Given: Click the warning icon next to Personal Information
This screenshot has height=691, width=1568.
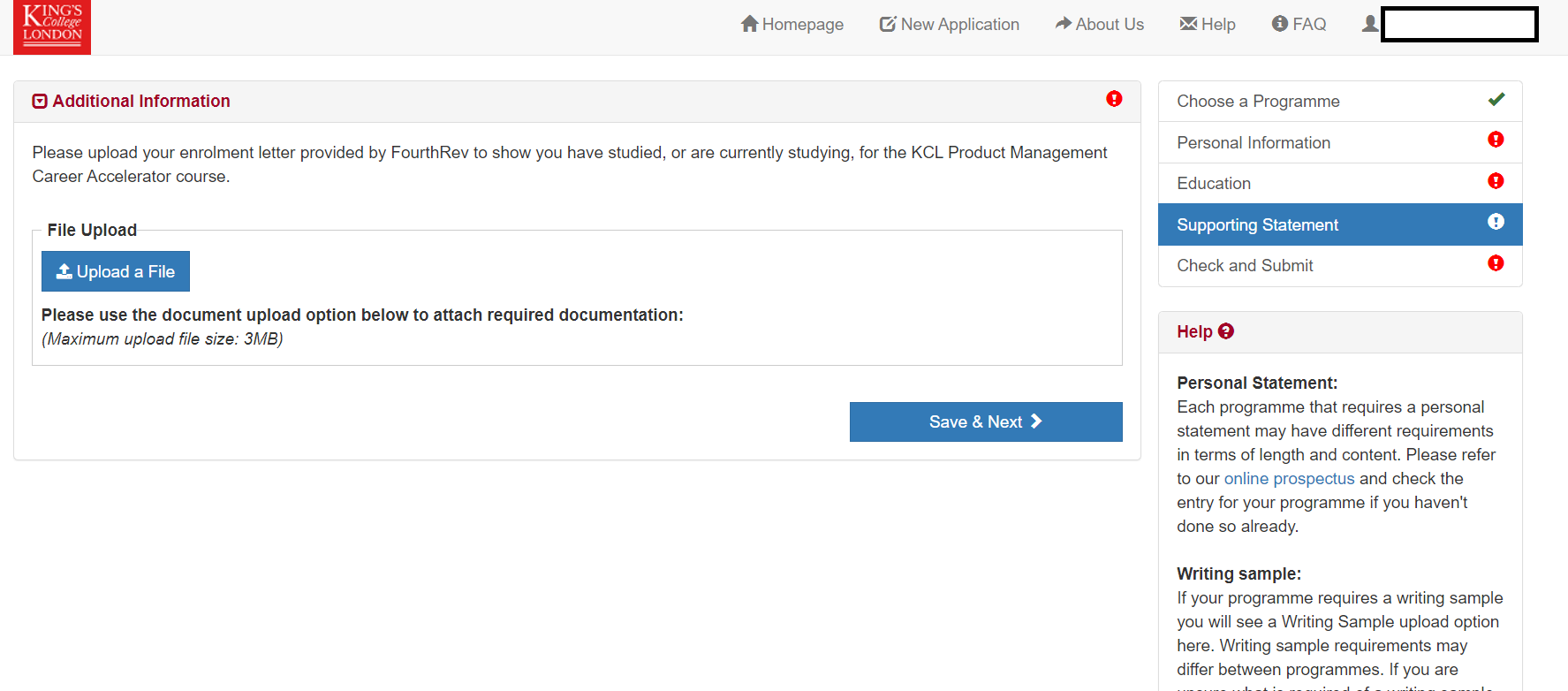Looking at the screenshot, I should click(1496, 140).
